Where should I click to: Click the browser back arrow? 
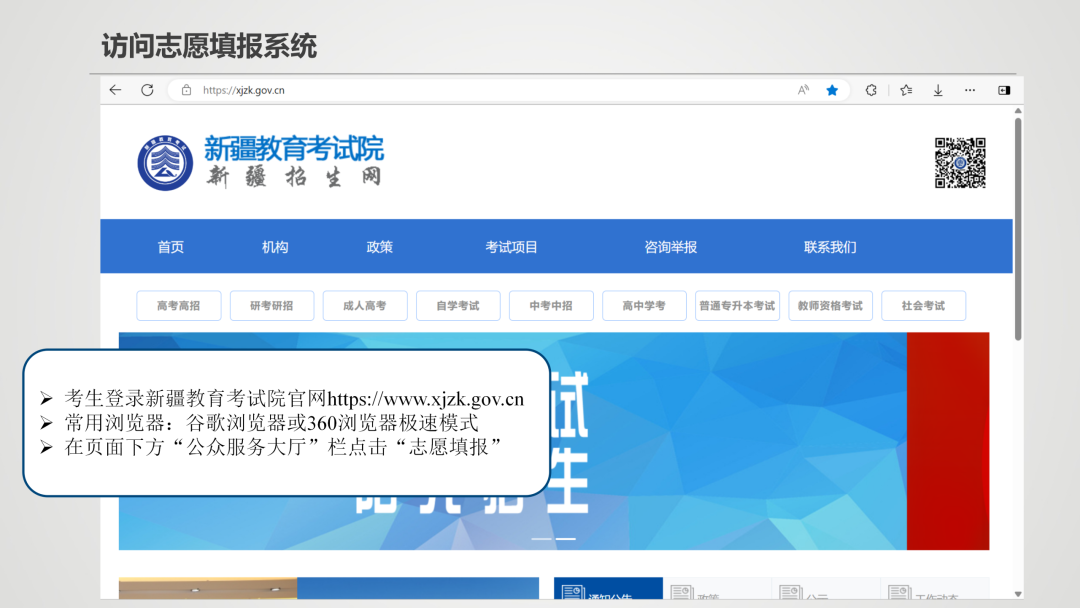click(x=115, y=90)
